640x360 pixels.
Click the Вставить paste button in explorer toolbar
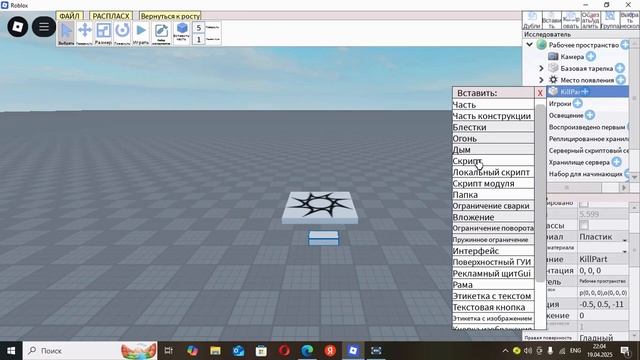coord(551,20)
